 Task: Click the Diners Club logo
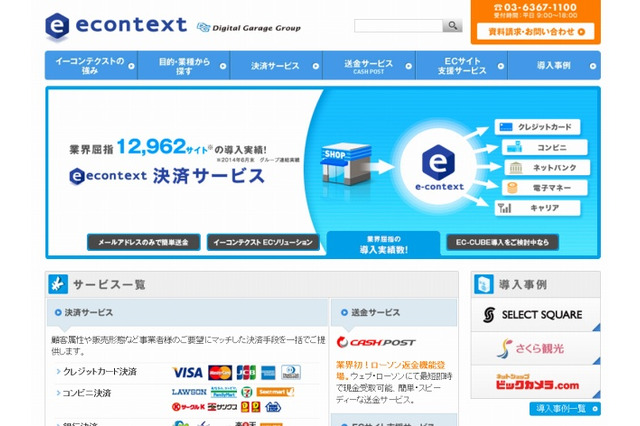tap(291, 373)
